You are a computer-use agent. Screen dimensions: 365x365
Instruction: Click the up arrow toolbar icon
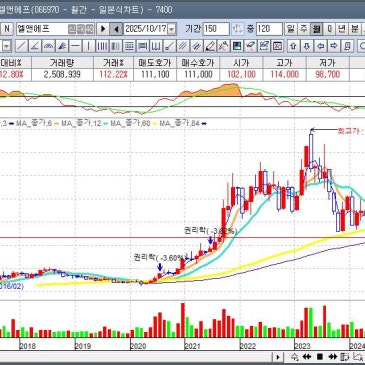point(293,46)
